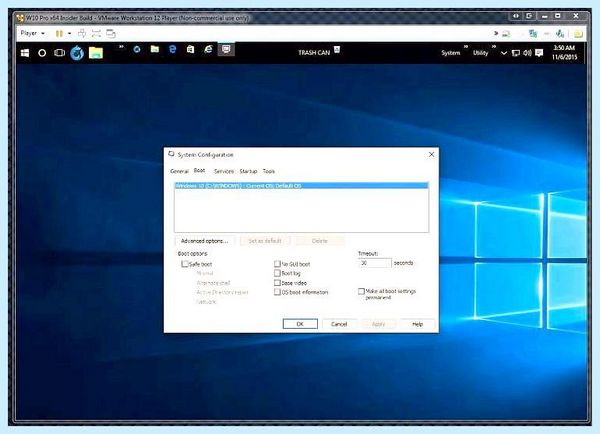This screenshot has height=434, width=600.
Task: Launch Internet Explorer from the taskbar
Action: (x=208, y=49)
